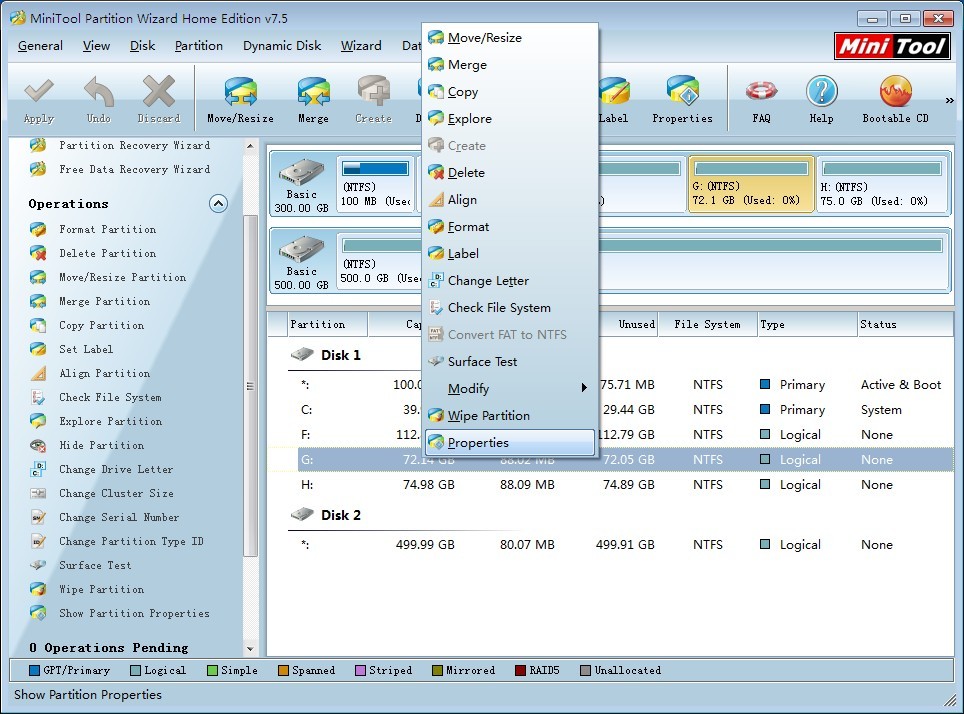This screenshot has width=964, height=714.
Task: Open the Move/Resize tool from the toolbar
Action: click(239, 98)
